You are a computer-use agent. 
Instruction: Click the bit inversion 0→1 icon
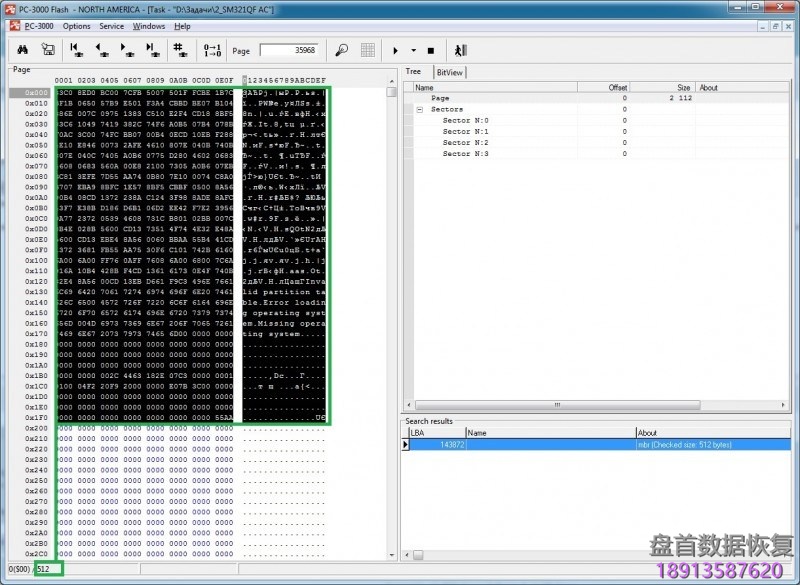[x=211, y=50]
